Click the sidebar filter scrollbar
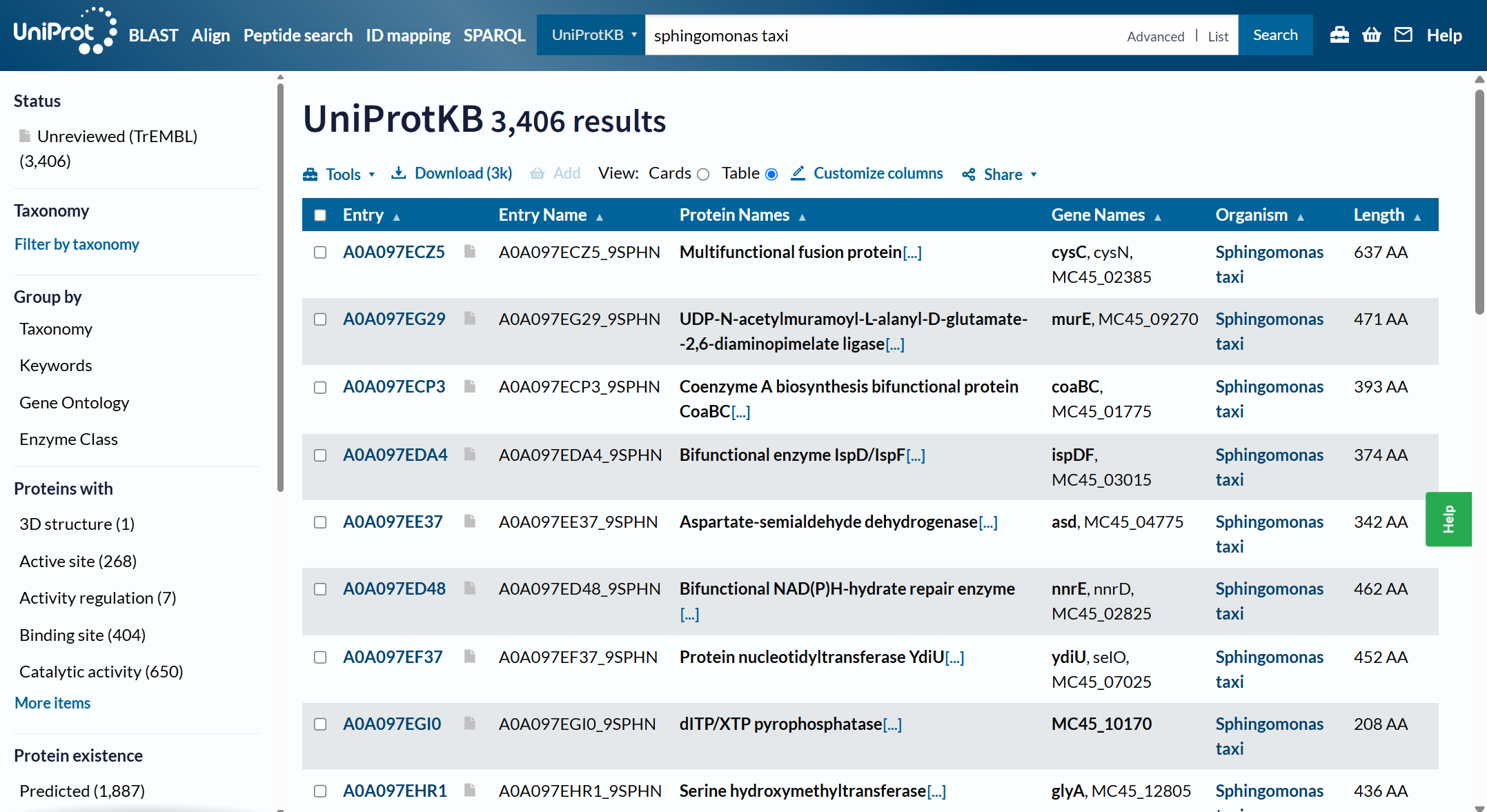1487x812 pixels. point(280,288)
